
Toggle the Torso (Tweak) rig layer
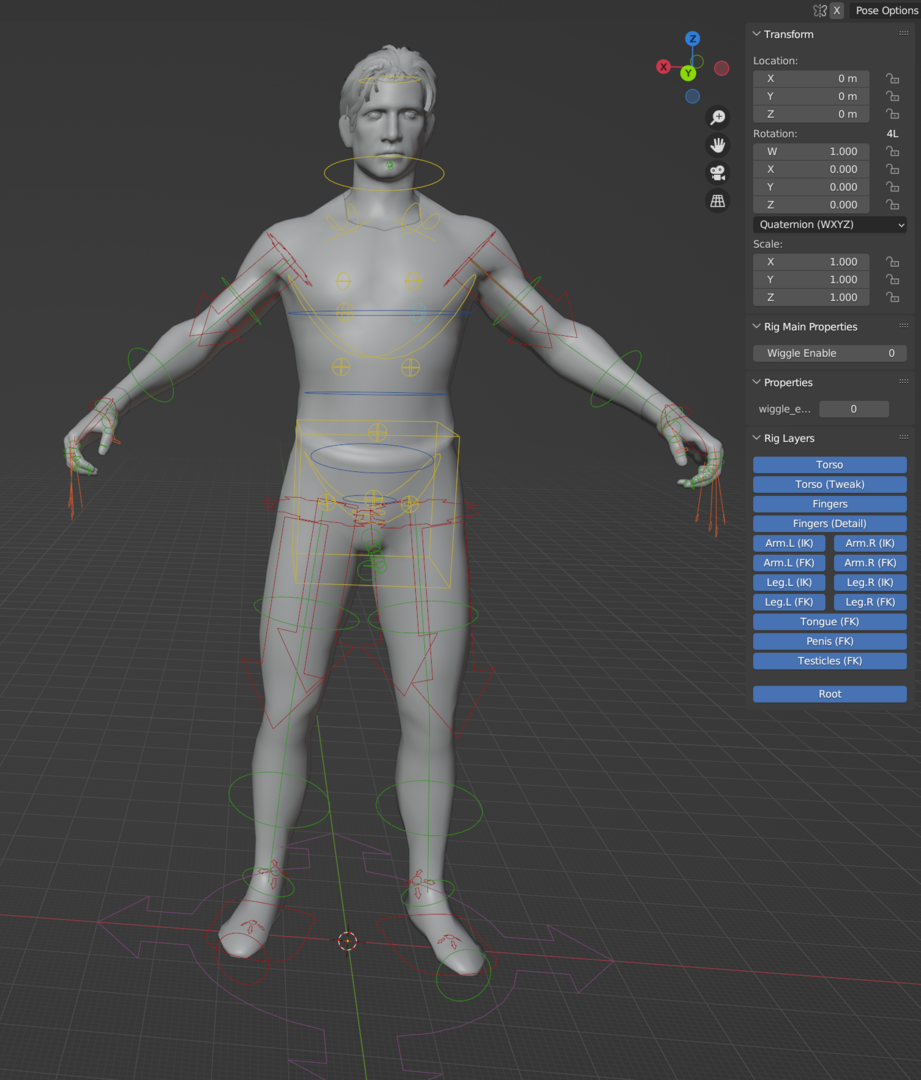click(829, 484)
